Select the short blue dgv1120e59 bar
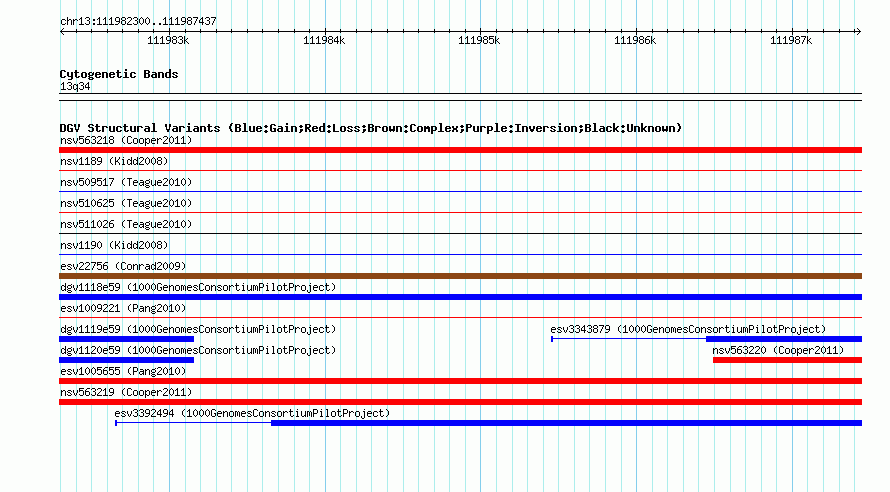Image resolution: width=890 pixels, height=492 pixels. coord(127,360)
